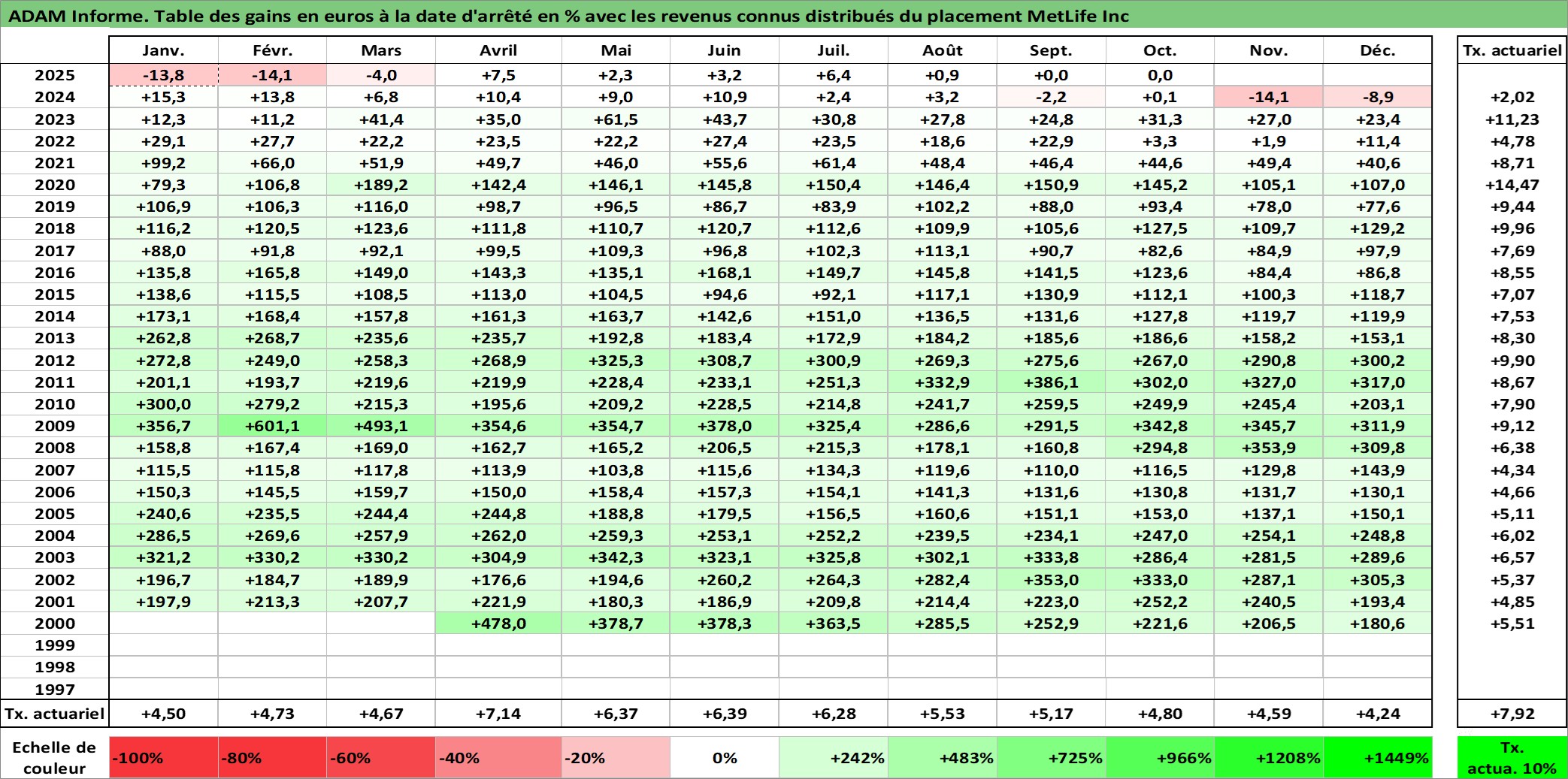Select the Août column header

(943, 50)
